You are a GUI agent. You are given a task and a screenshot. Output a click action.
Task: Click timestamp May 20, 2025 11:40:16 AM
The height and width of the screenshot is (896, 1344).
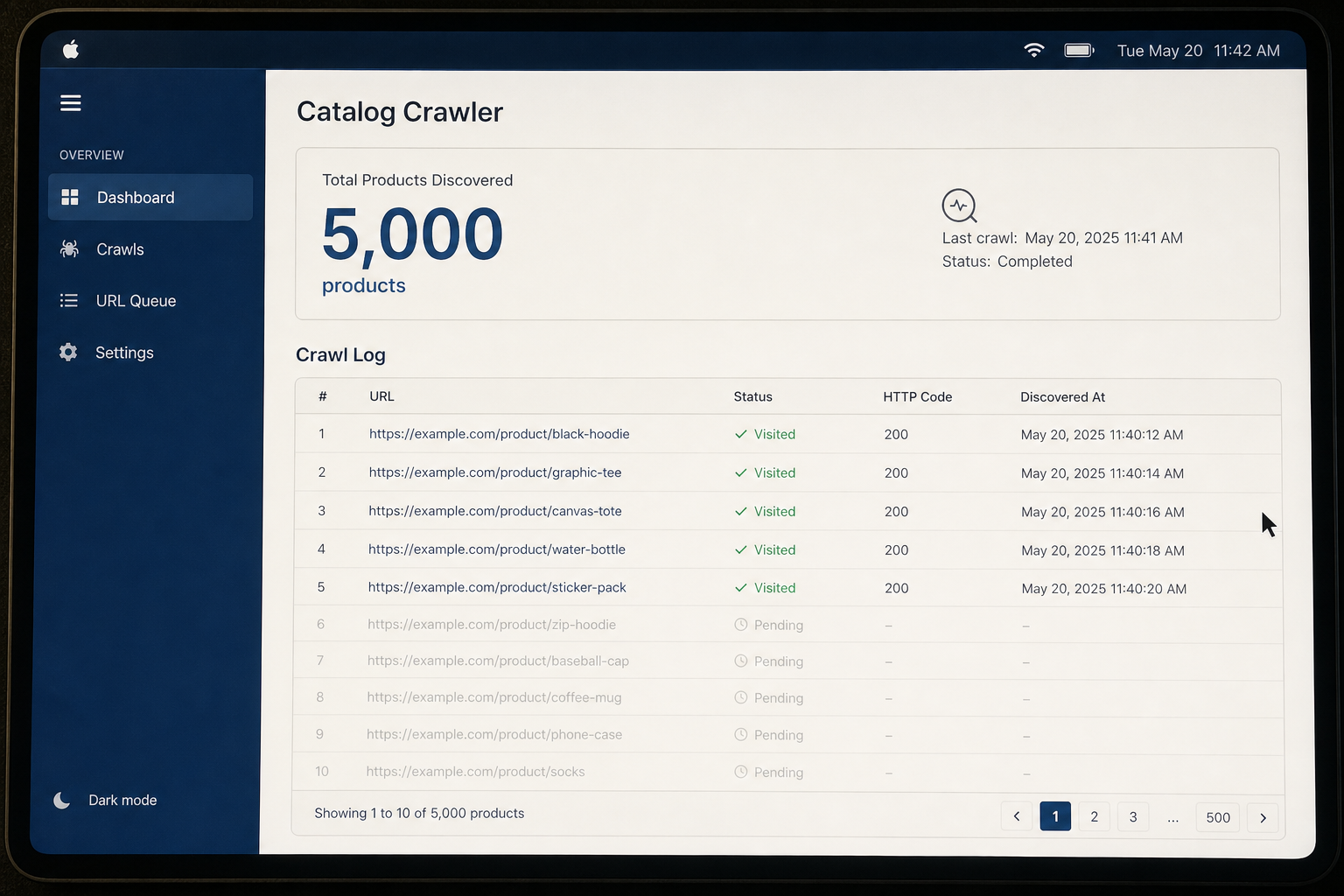1102,512
